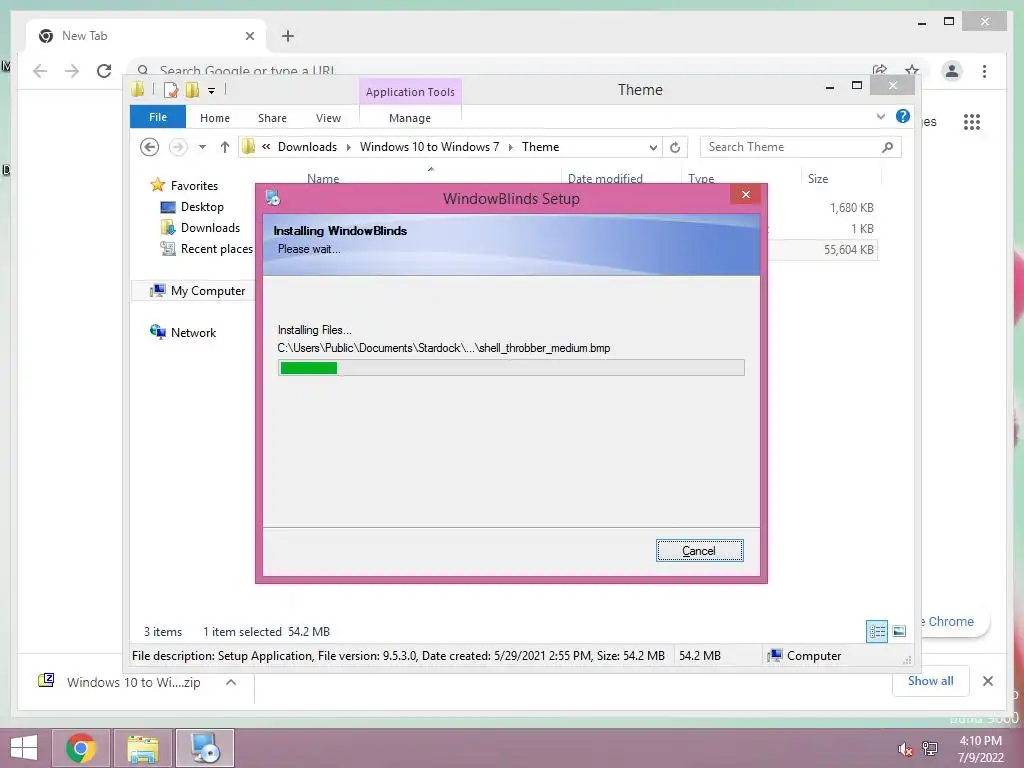Click Chrome back arrow
Viewport: 1024px width, 768px height.
[40, 71]
